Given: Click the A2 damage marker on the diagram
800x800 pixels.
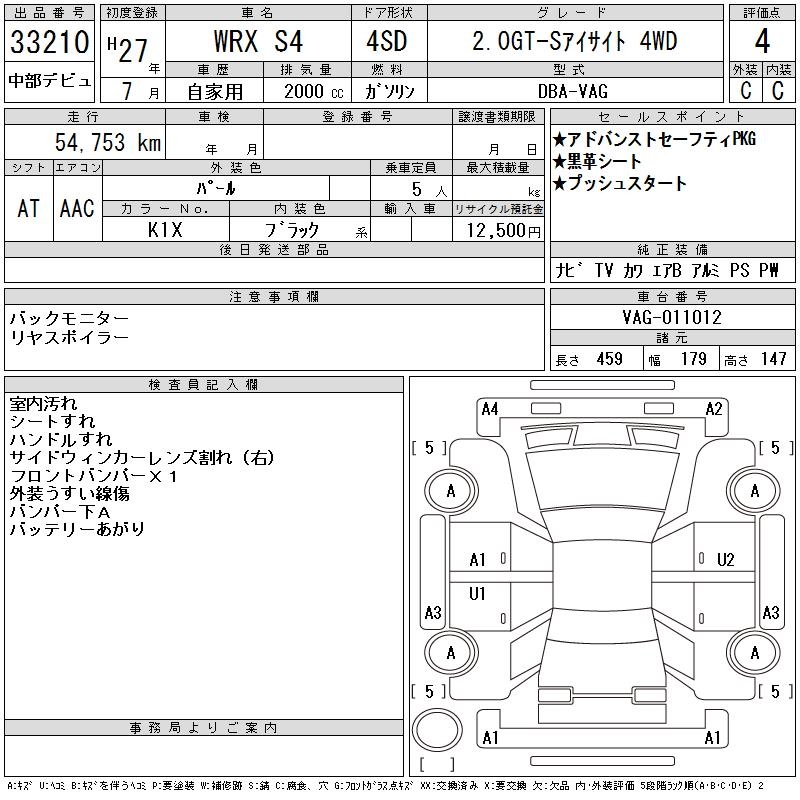Looking at the screenshot, I should [x=714, y=409].
